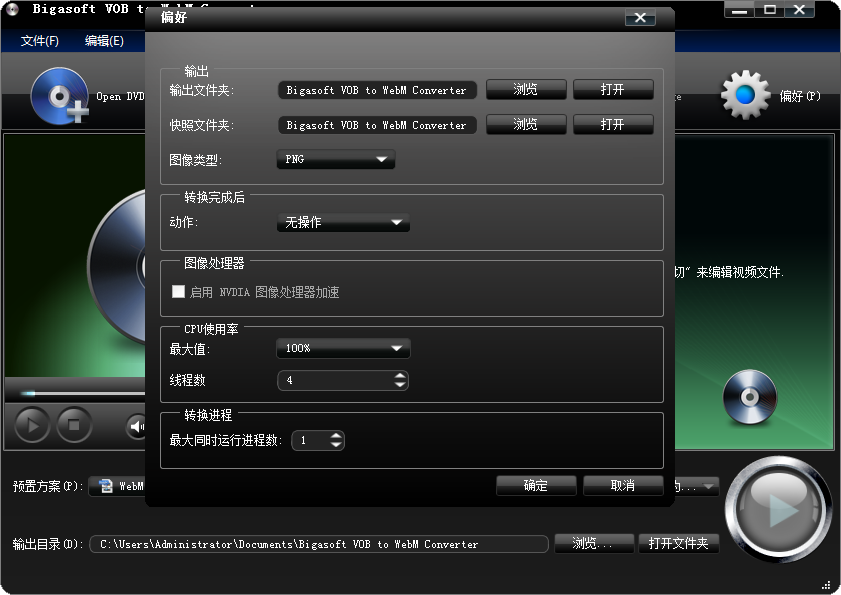Open output folder with 打开文件夹
Screen dimensions: 841x595
tap(679, 544)
